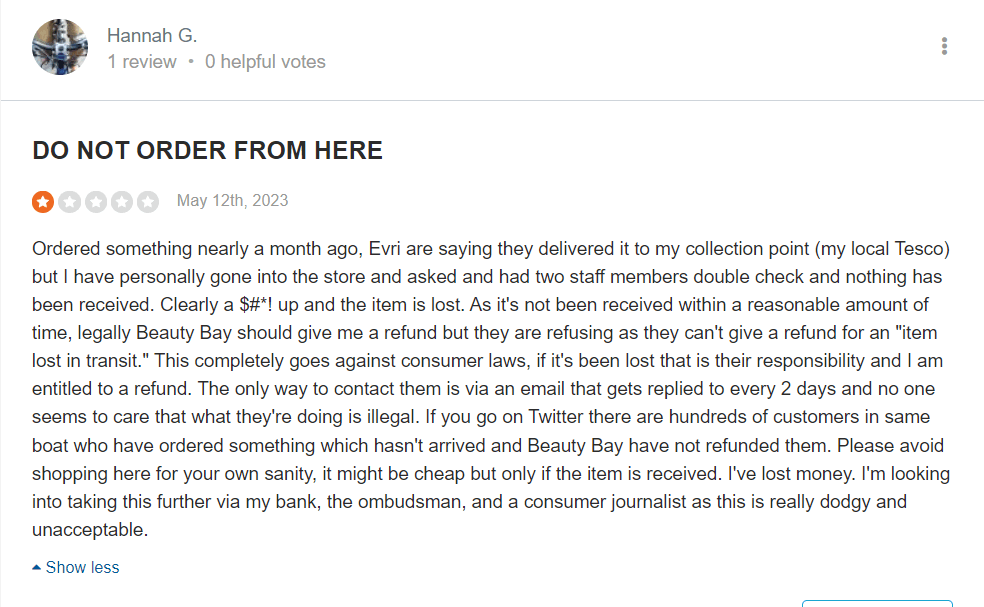Click the "Show less" link text
Screen dimensions: 984x607
click(82, 567)
